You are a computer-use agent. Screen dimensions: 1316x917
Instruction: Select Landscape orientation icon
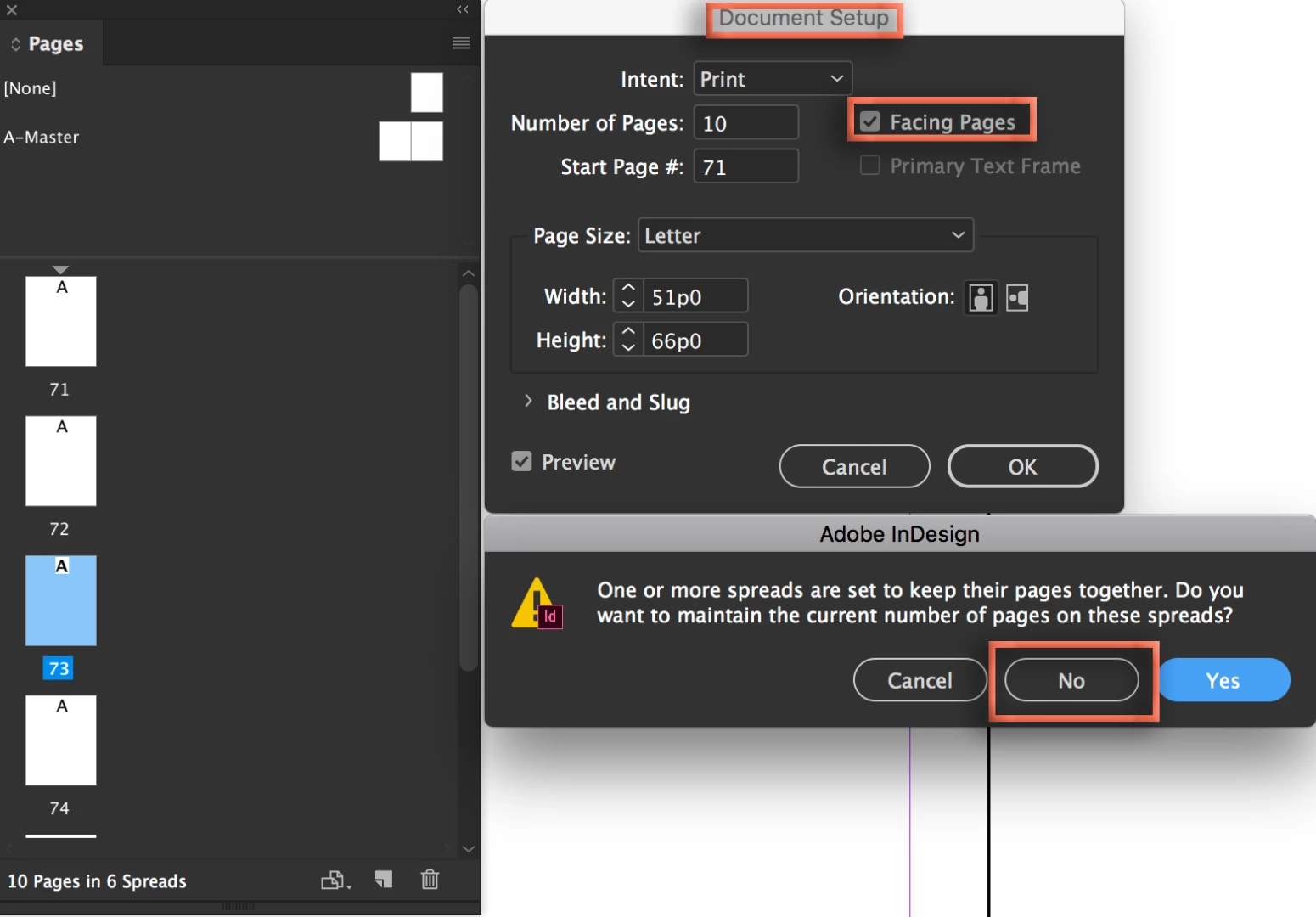1017,298
